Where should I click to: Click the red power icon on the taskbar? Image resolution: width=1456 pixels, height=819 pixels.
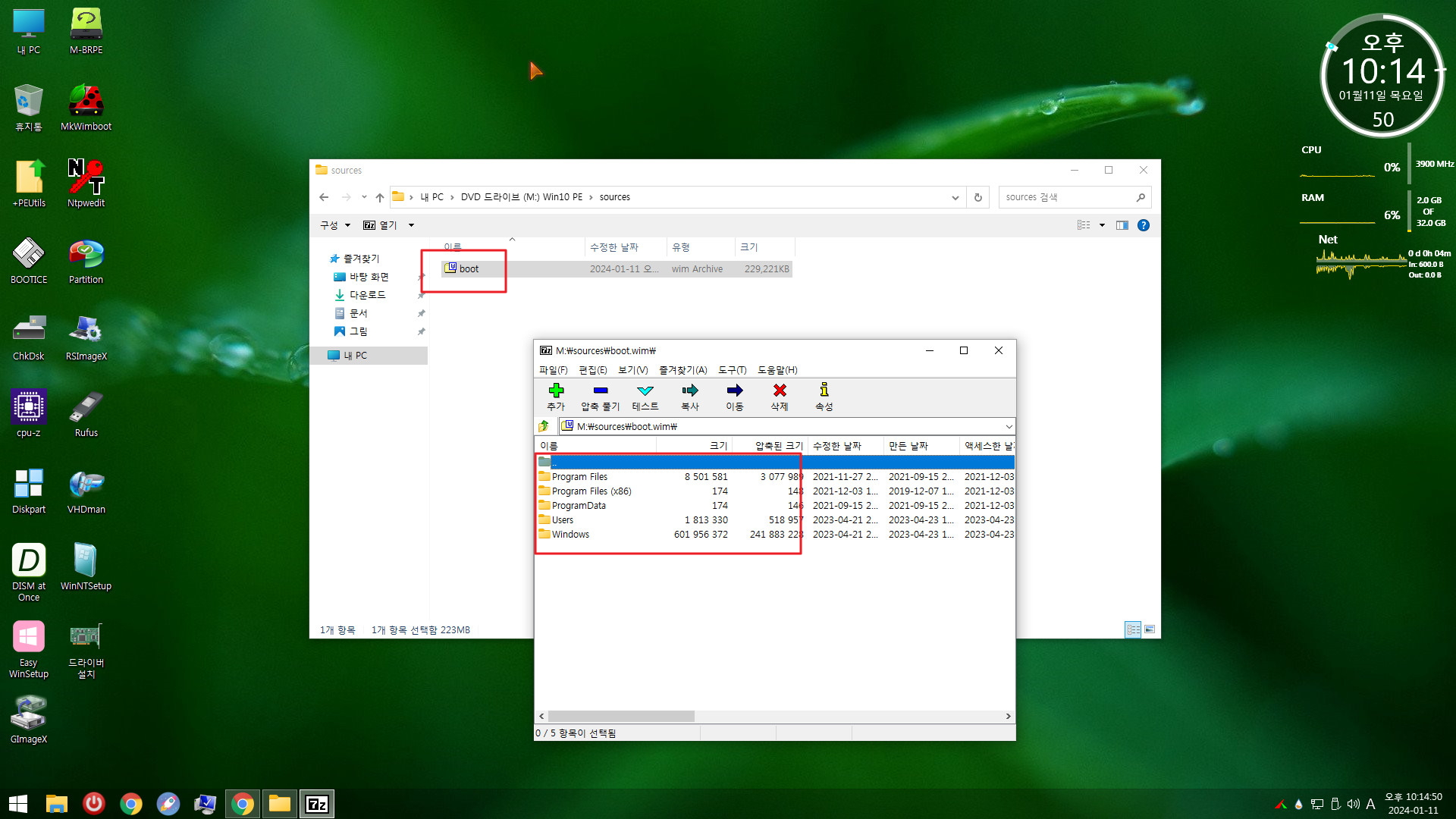tap(94, 803)
